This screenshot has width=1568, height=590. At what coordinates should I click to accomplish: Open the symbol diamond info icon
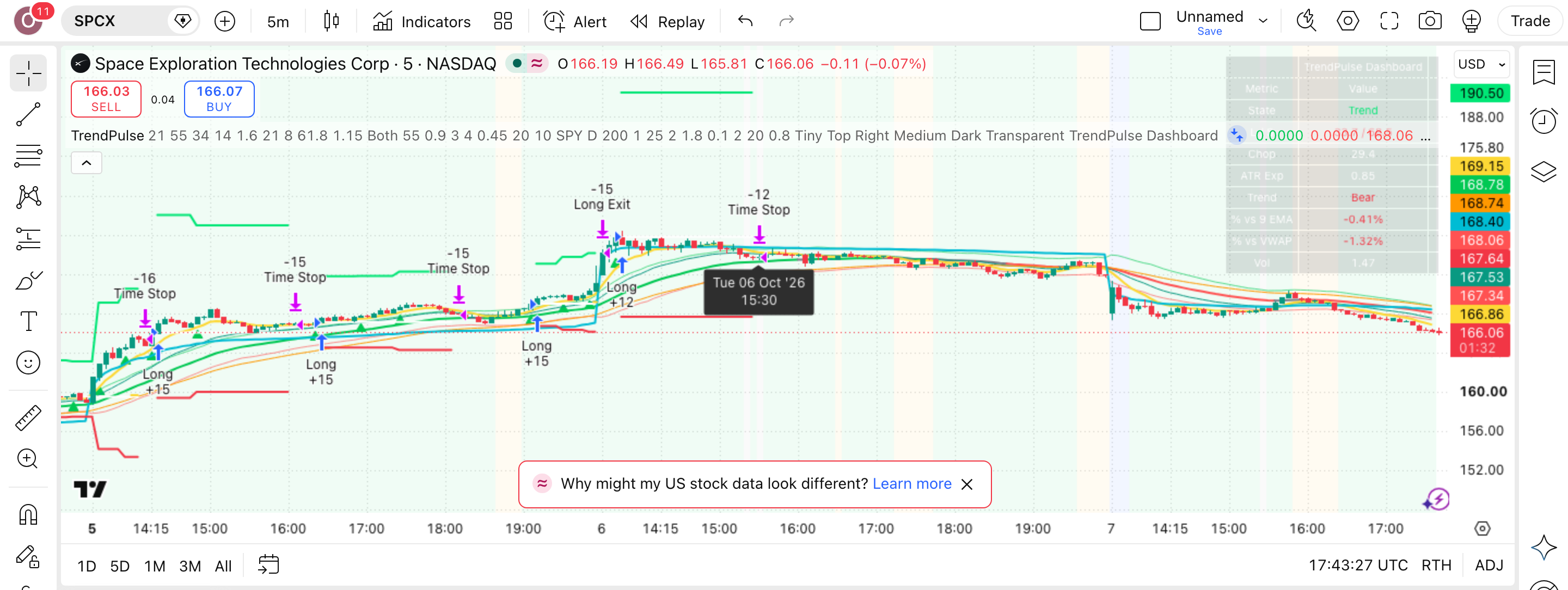[182, 21]
